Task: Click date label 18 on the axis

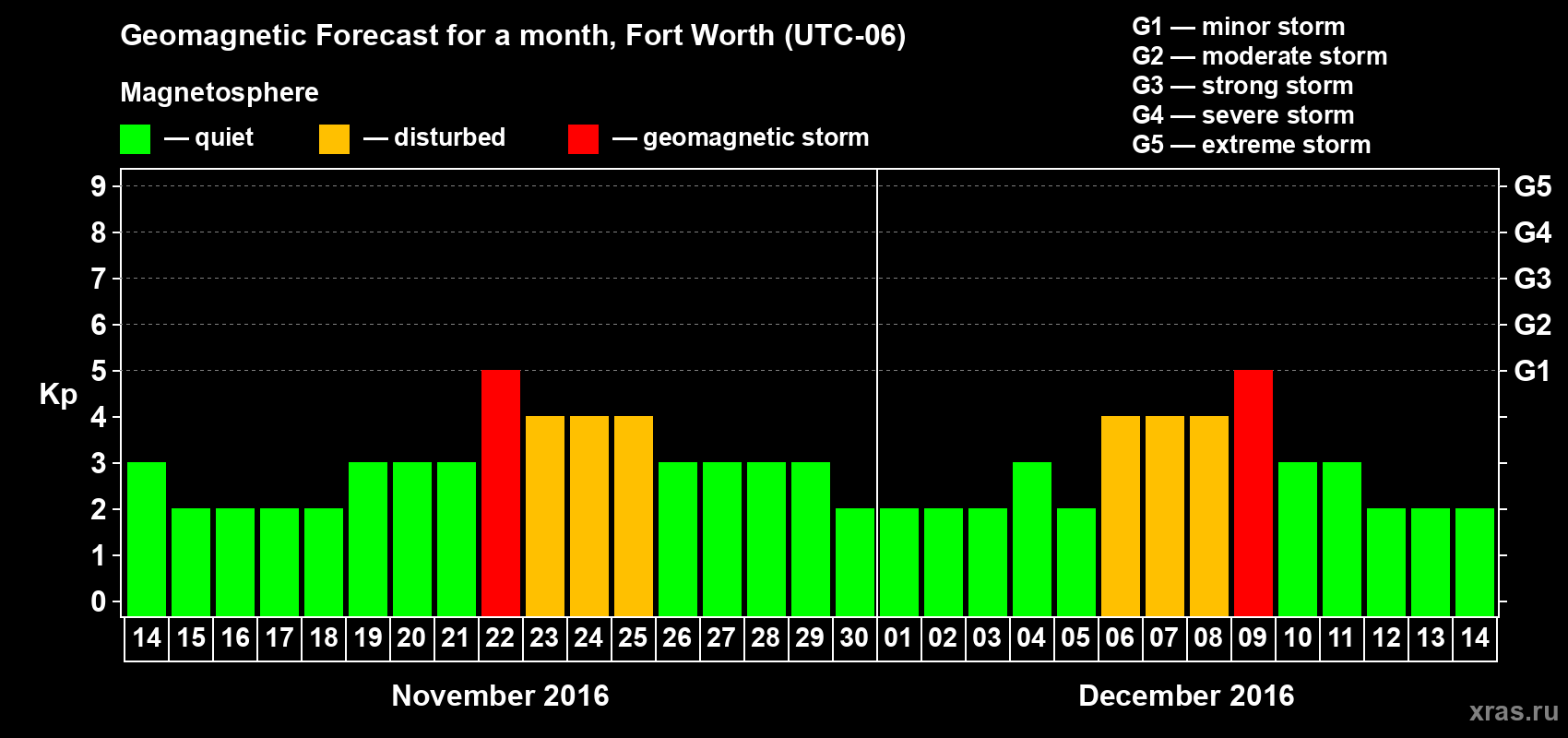Action: coord(324,637)
